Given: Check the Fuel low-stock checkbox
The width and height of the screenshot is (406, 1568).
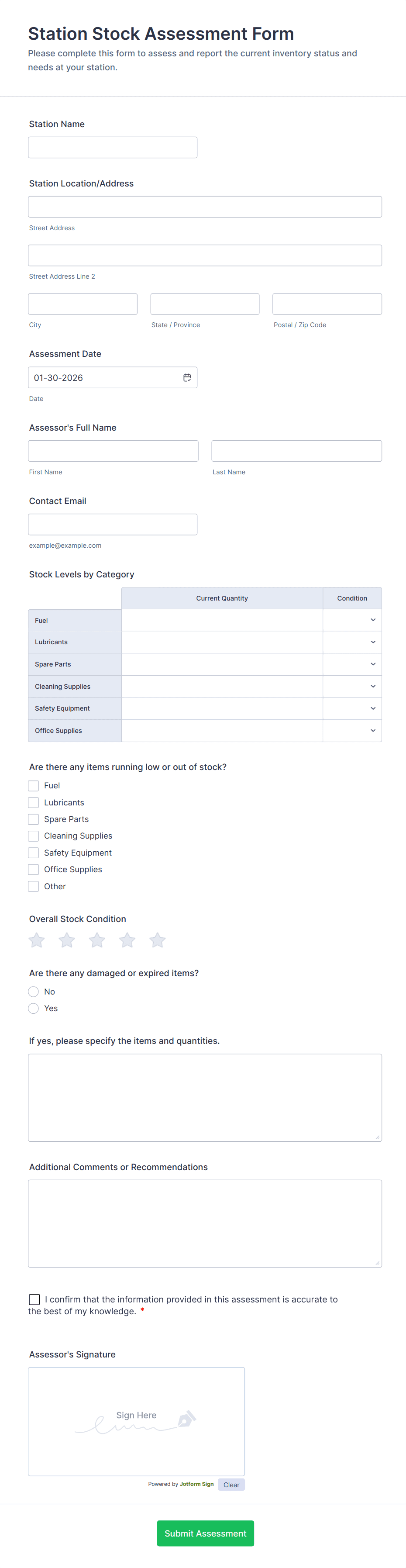Looking at the screenshot, I should [34, 786].
